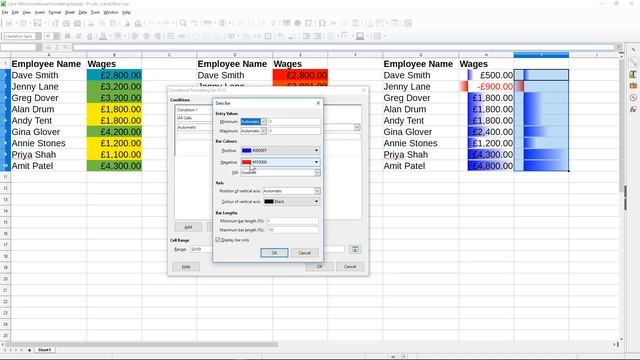
Task: Open the Tools menu
Action: coord(95,13)
